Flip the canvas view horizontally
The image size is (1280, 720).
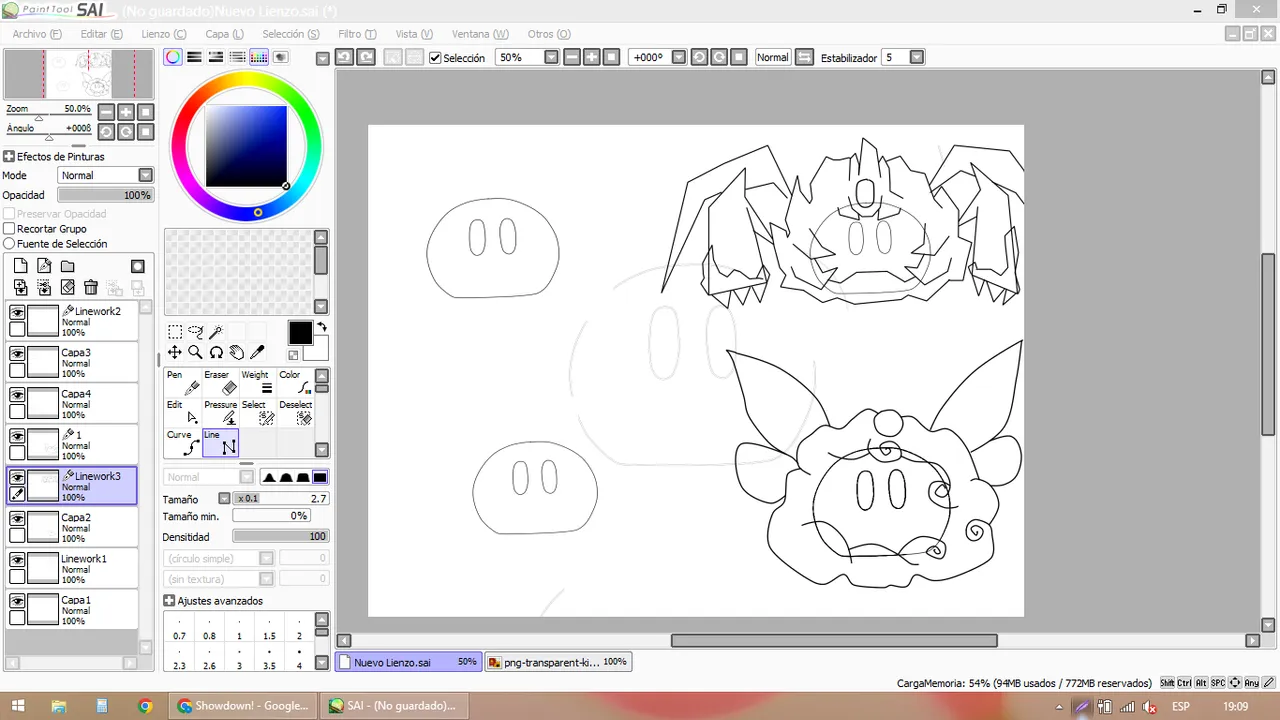click(x=805, y=57)
